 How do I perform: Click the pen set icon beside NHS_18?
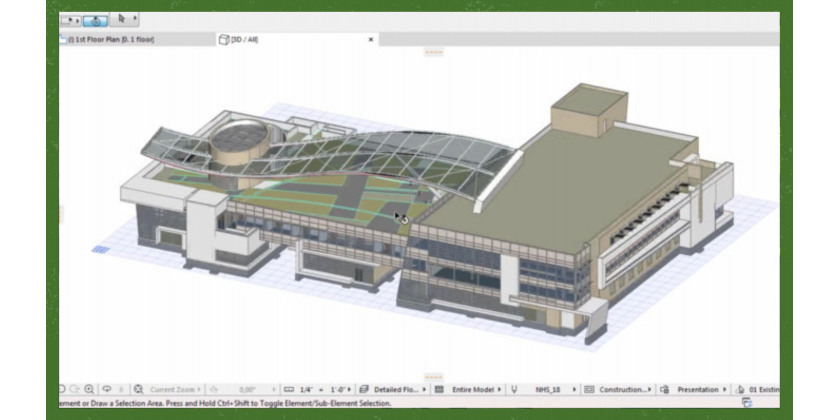point(514,389)
